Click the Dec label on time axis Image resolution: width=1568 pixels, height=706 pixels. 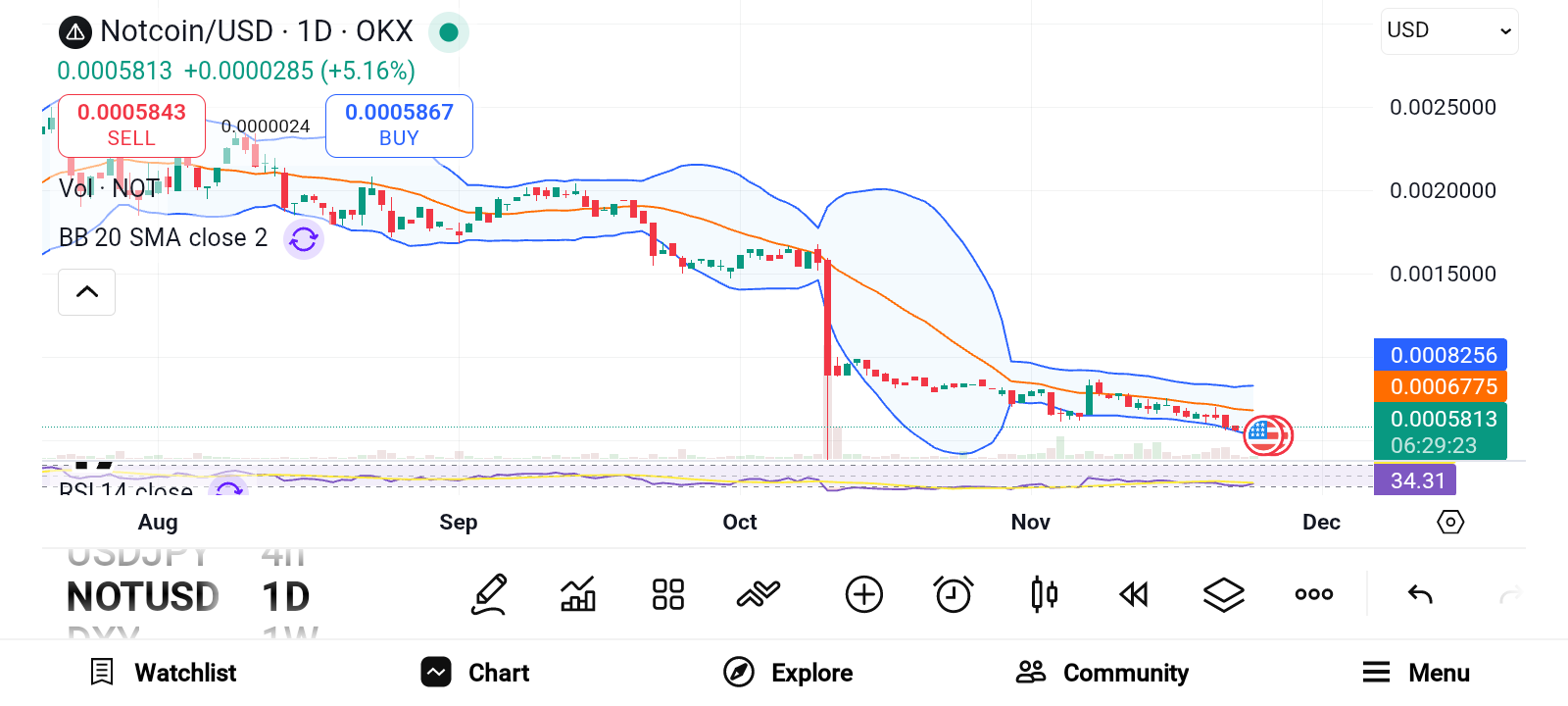point(1321,522)
